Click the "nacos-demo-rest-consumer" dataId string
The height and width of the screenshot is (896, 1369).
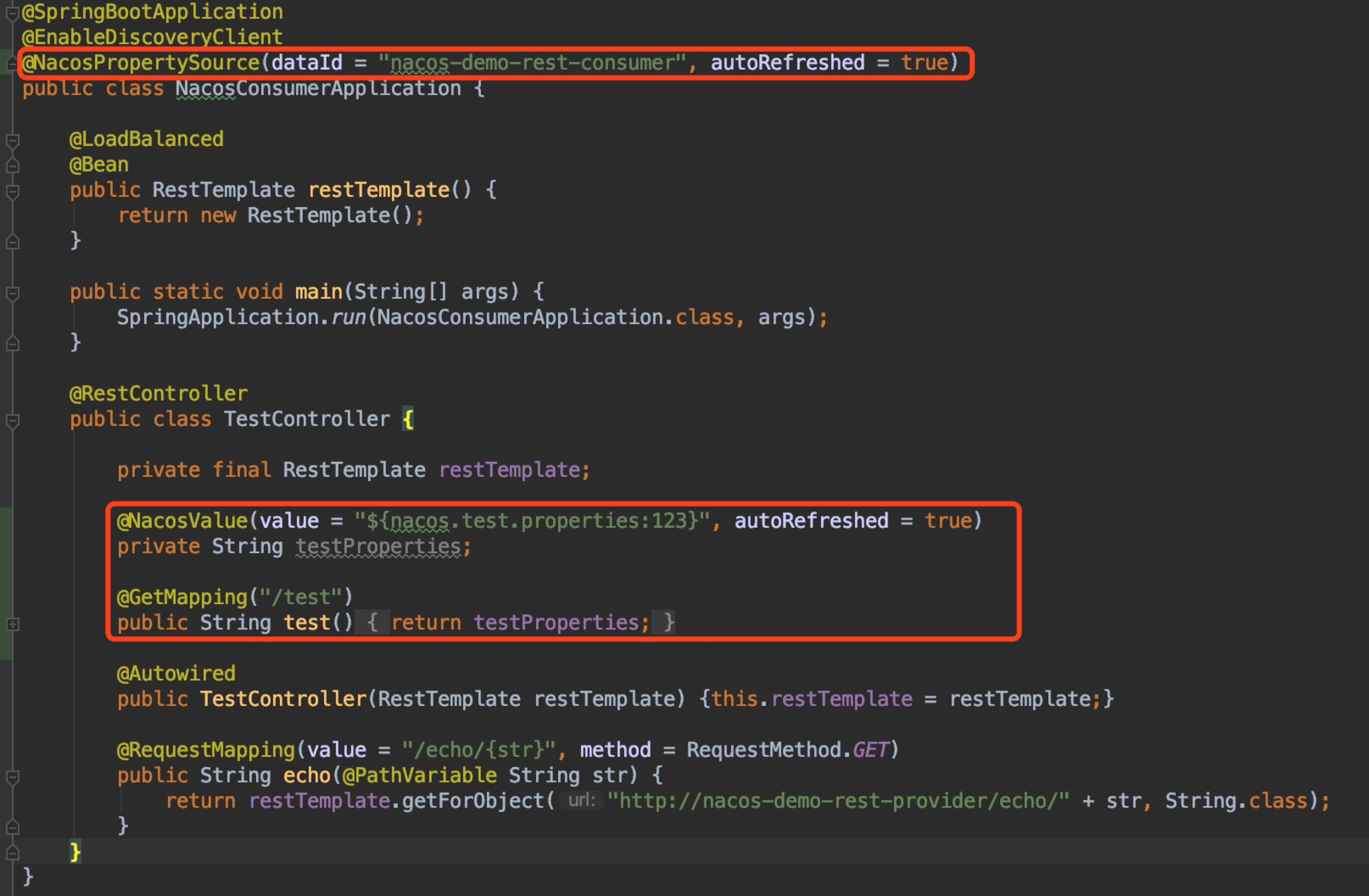pos(532,62)
